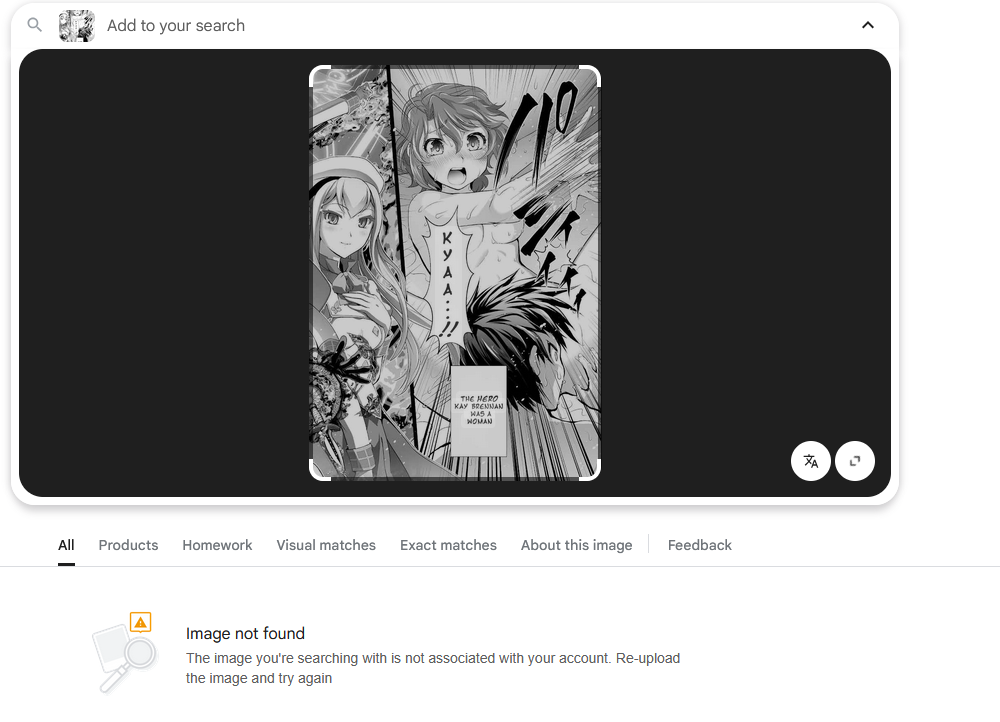The image size is (1000, 722).
Task: Open the Exact matches tab
Action: point(448,545)
